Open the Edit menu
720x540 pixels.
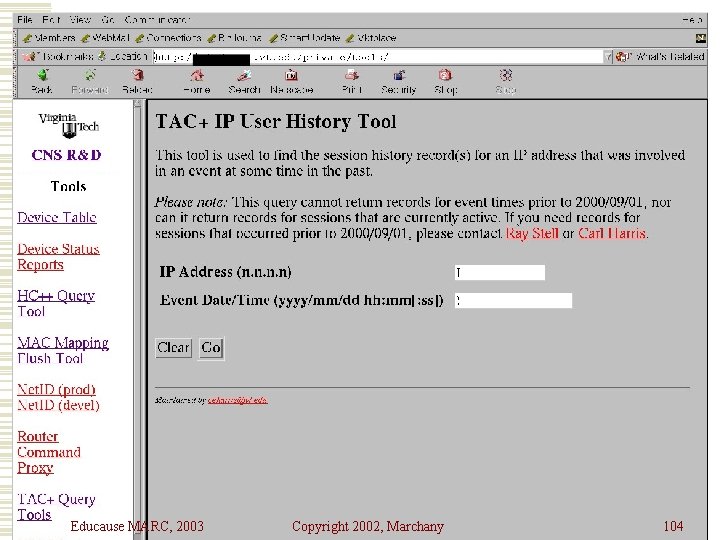(x=51, y=20)
